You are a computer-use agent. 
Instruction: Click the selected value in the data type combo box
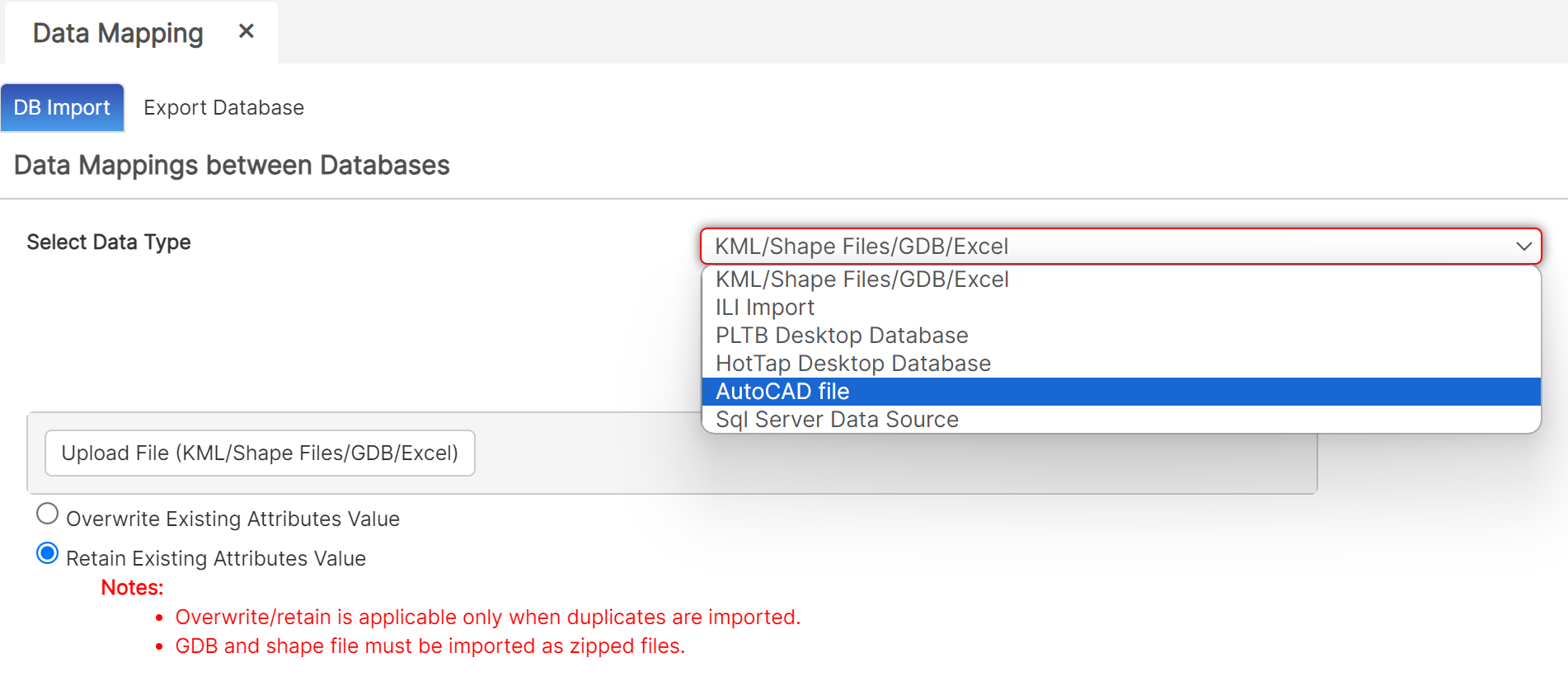tap(861, 247)
